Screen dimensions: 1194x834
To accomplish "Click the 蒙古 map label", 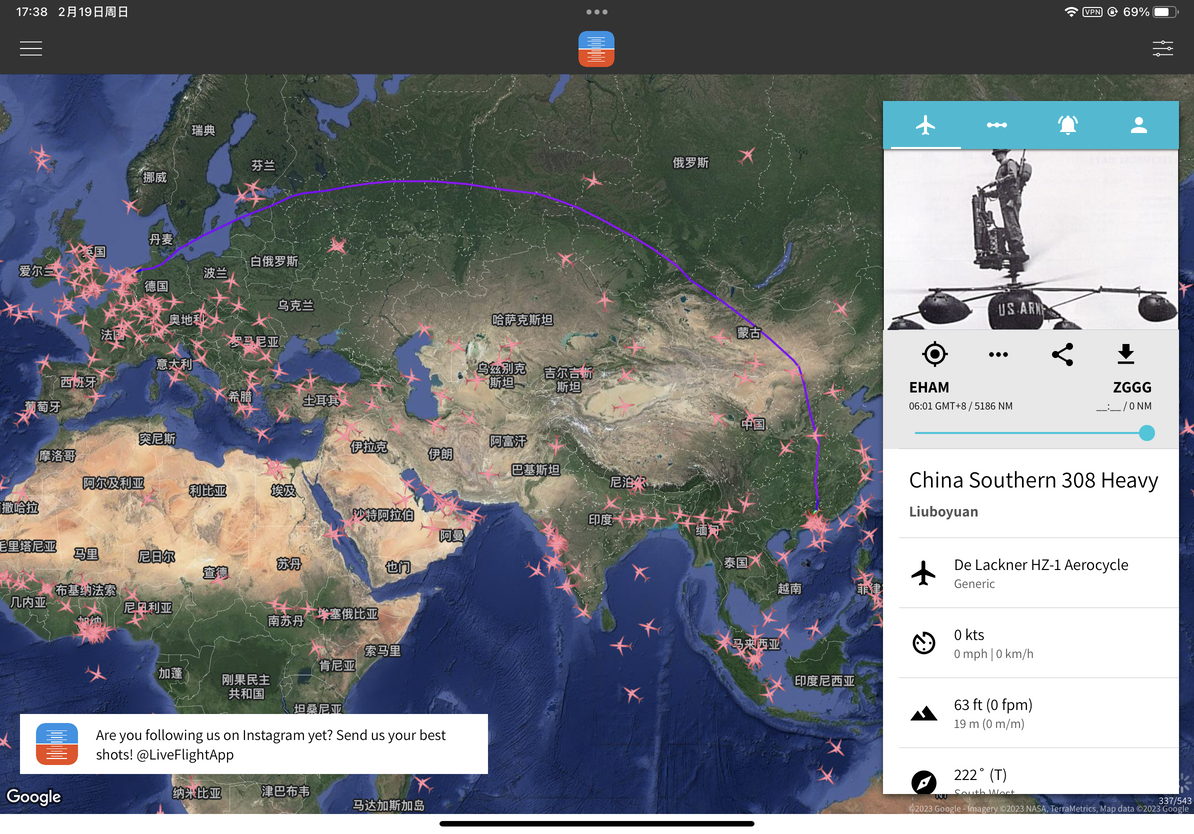I will [749, 333].
